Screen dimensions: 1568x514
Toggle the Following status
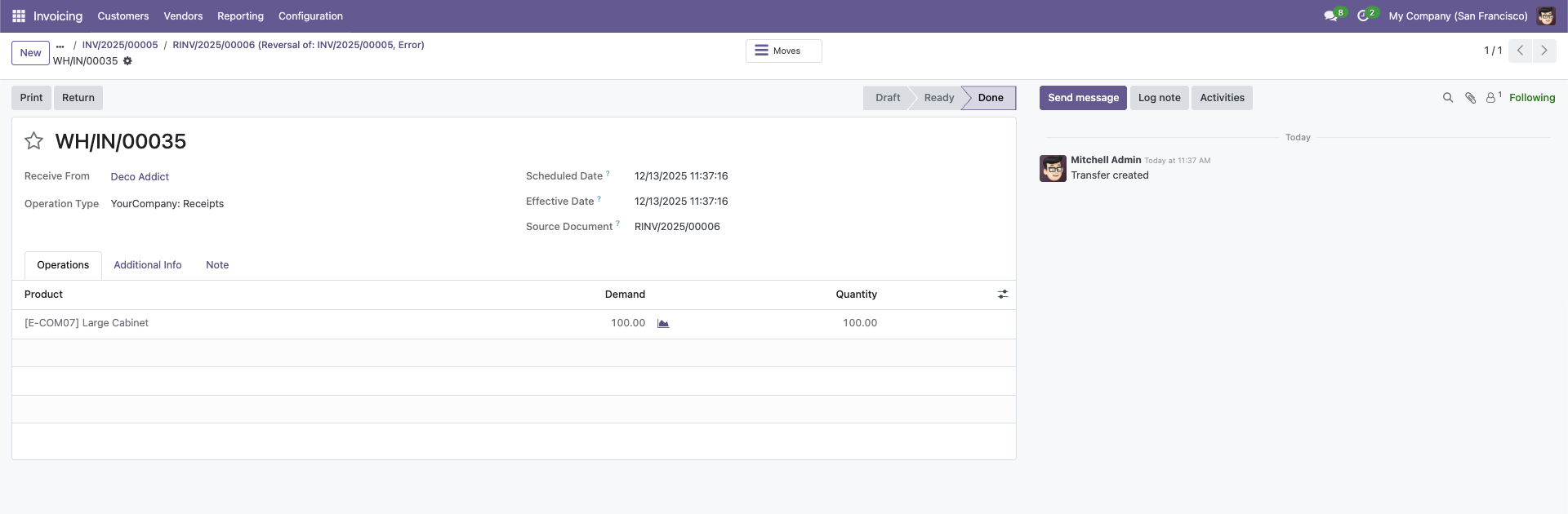click(x=1532, y=98)
